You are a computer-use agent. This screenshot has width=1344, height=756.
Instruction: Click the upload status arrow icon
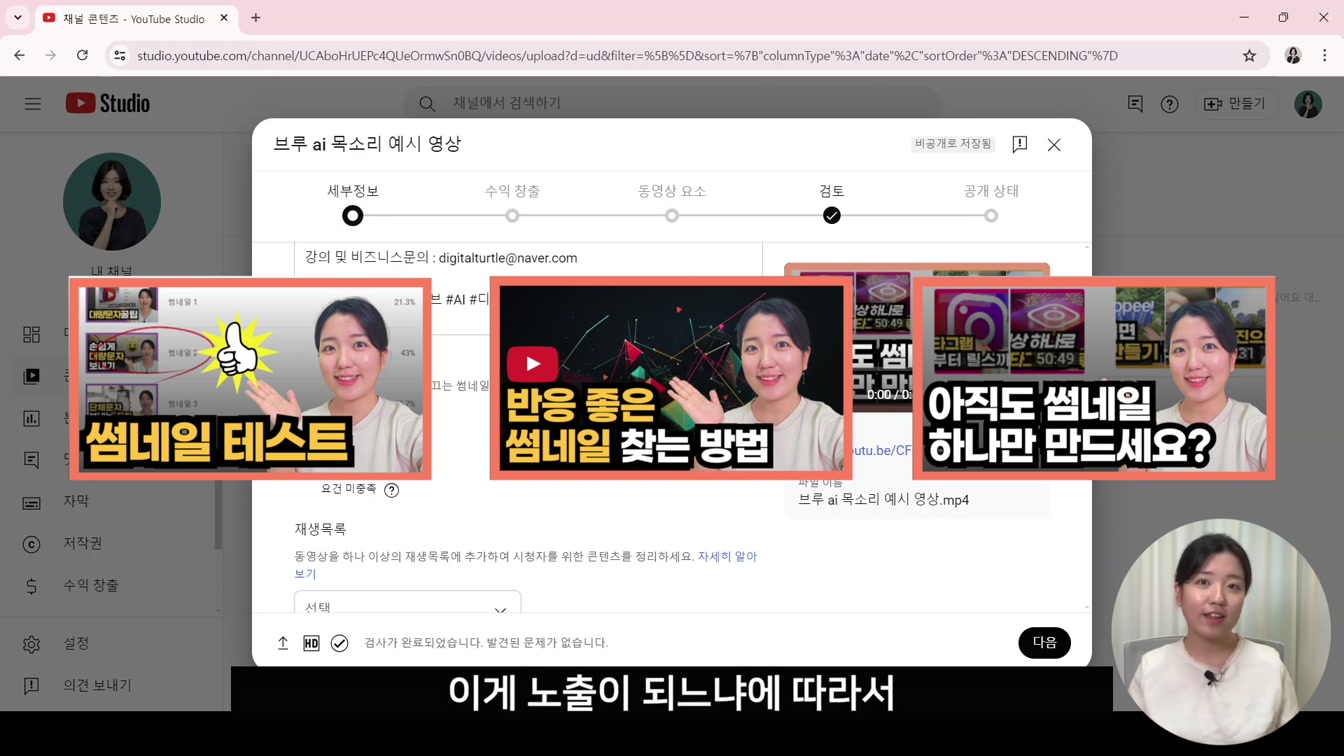pos(283,643)
